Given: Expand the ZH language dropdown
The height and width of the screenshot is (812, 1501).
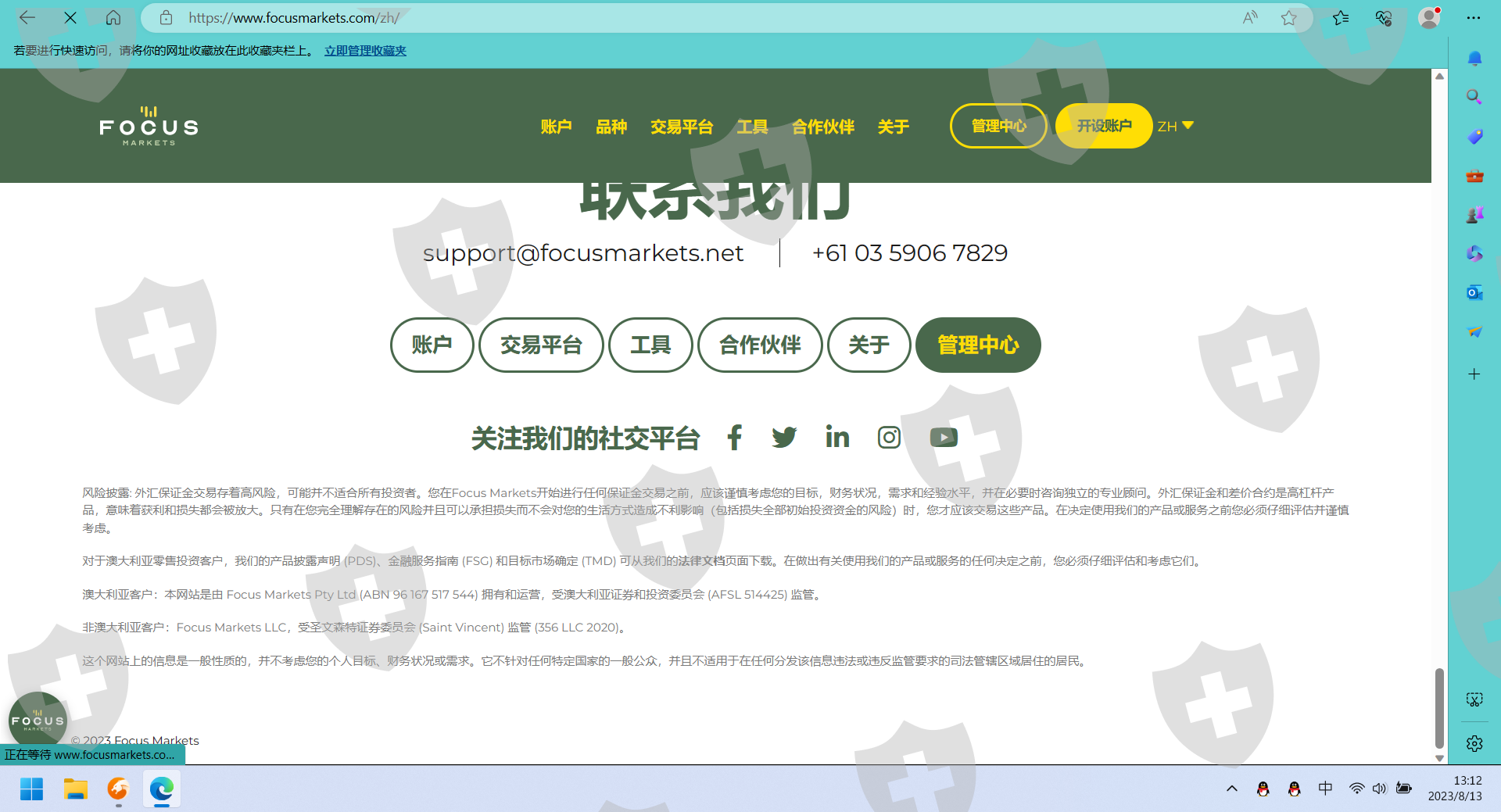Looking at the screenshot, I should (1175, 126).
